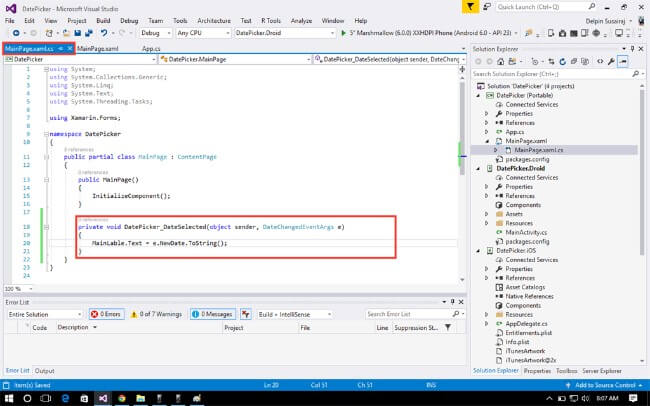Click the Undo toolbar icon

point(104,33)
